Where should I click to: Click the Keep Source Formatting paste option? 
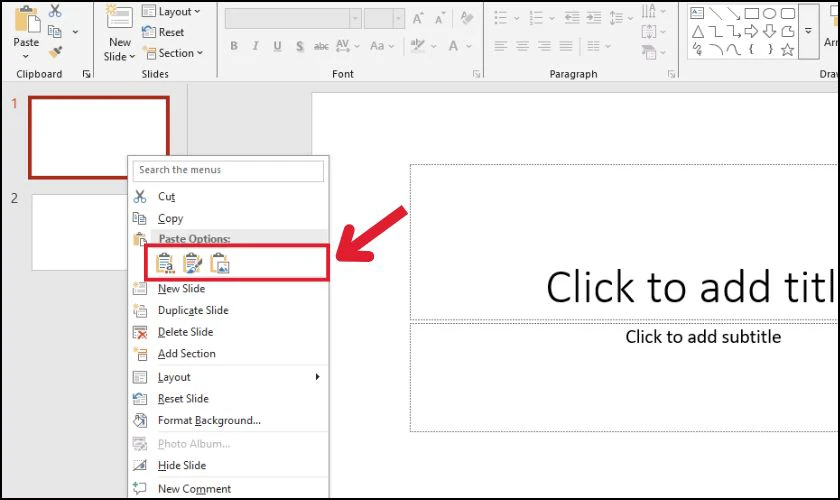point(192,263)
